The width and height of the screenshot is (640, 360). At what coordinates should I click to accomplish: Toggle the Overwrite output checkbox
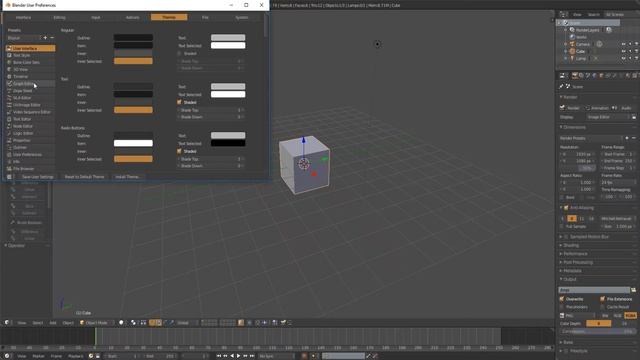coord(562,299)
